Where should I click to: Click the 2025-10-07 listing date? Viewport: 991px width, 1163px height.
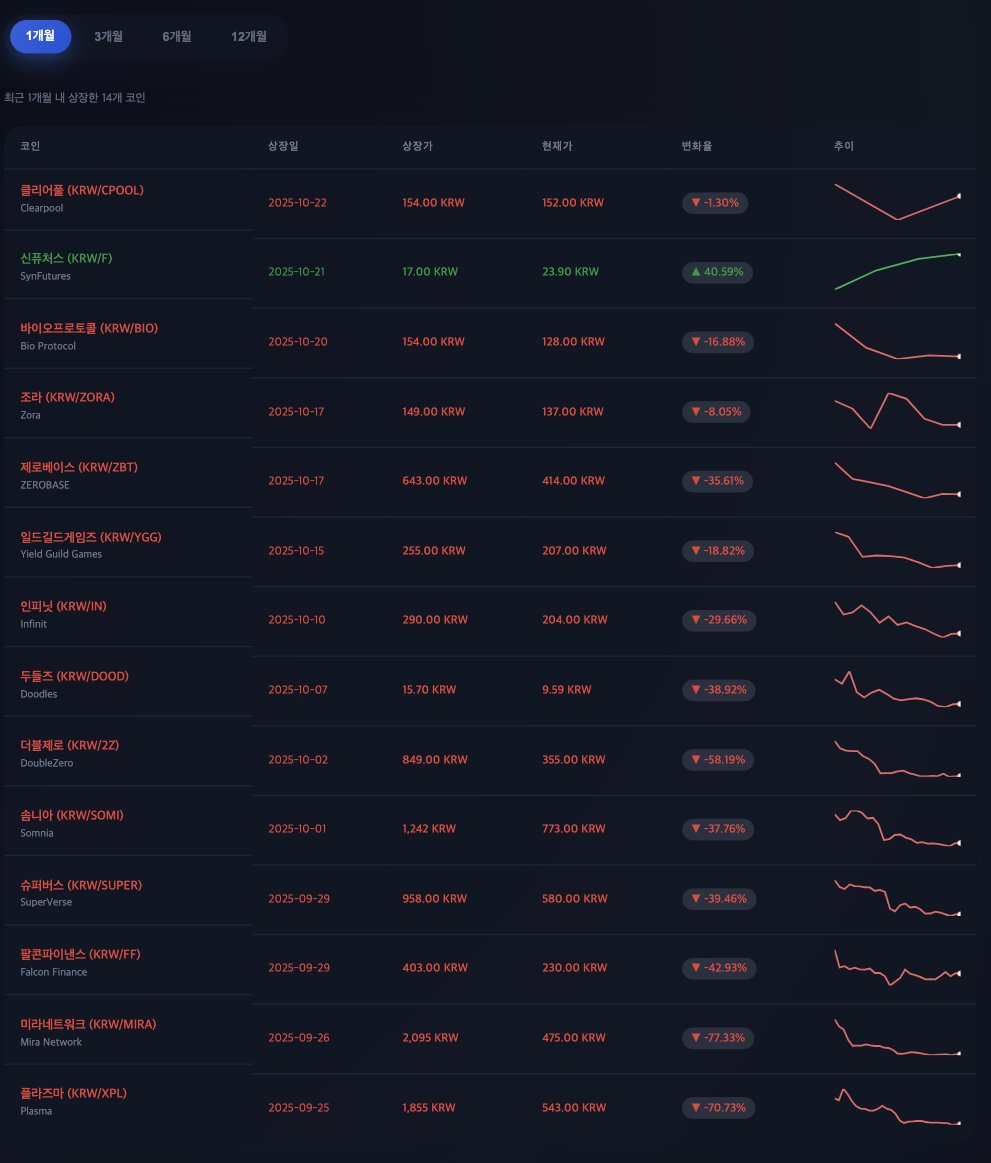[297, 690]
